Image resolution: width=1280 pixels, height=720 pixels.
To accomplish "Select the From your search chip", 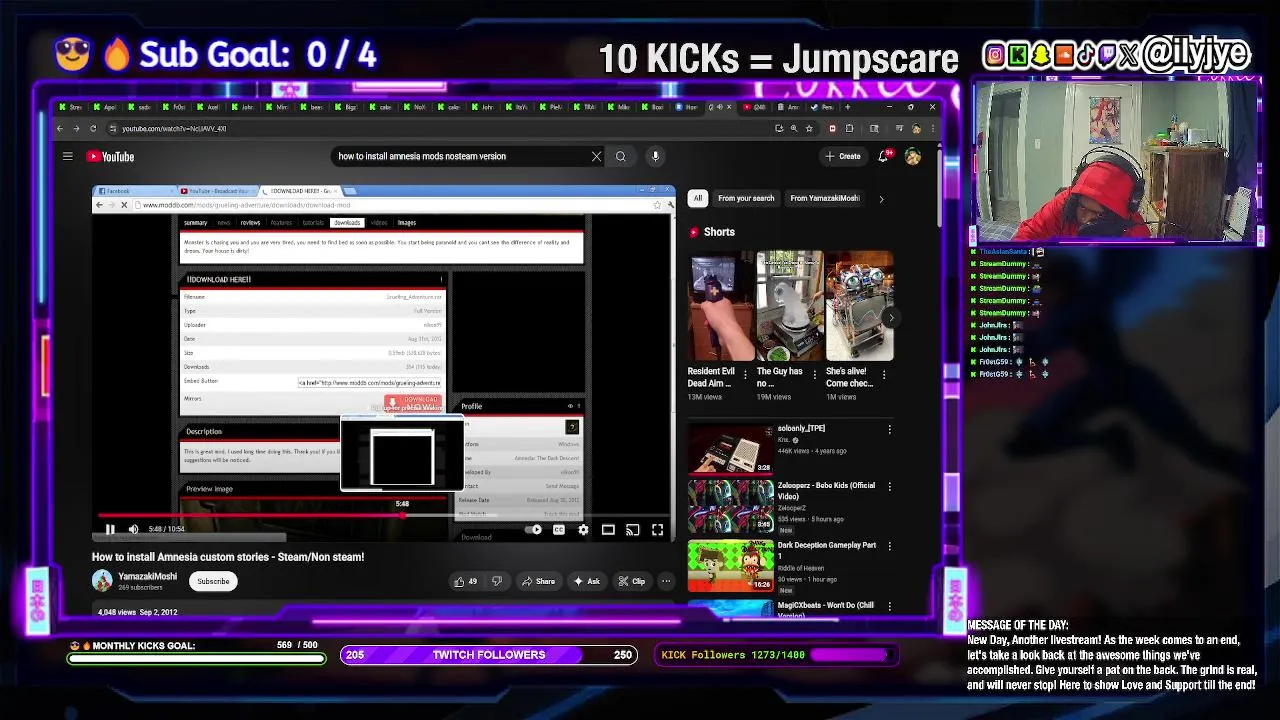I will (x=746, y=198).
